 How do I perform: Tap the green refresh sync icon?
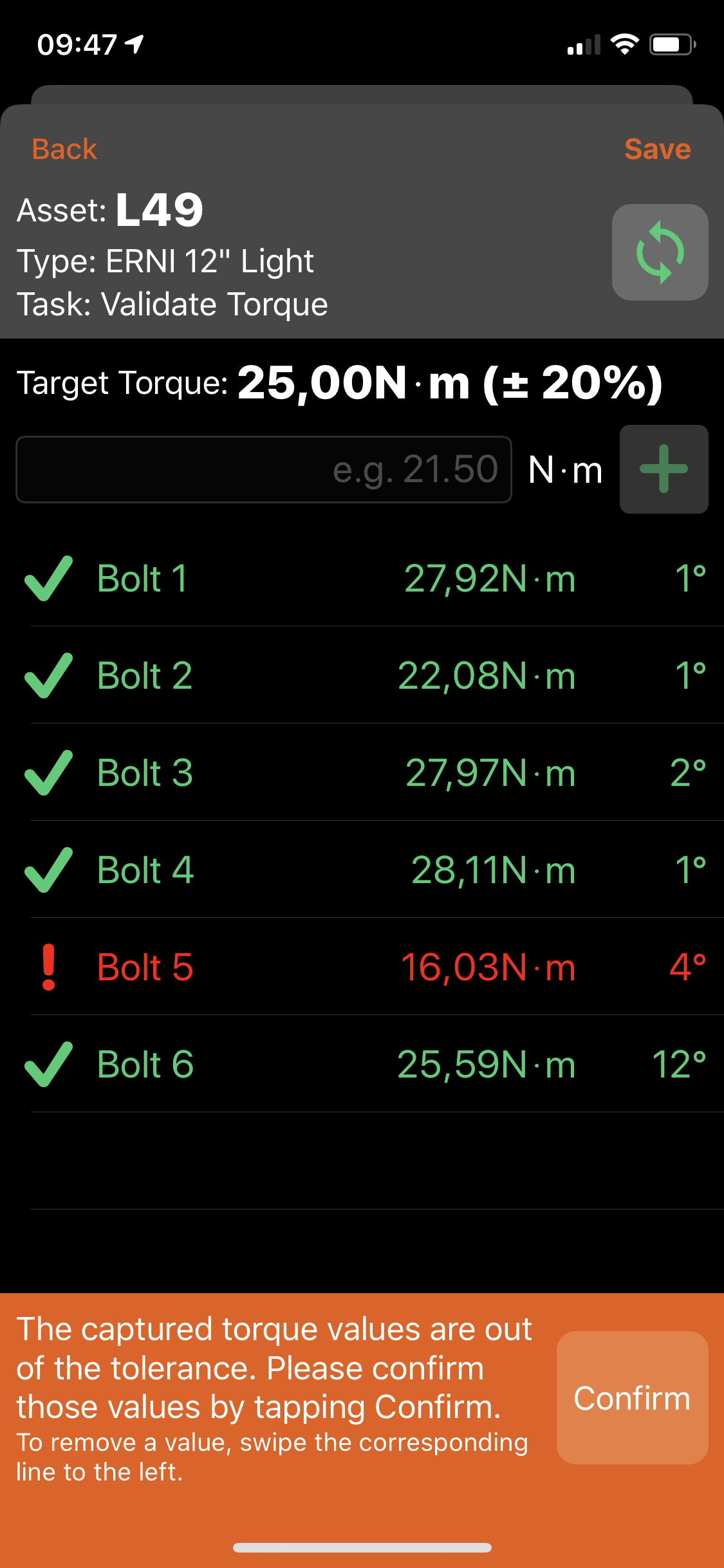(x=660, y=252)
